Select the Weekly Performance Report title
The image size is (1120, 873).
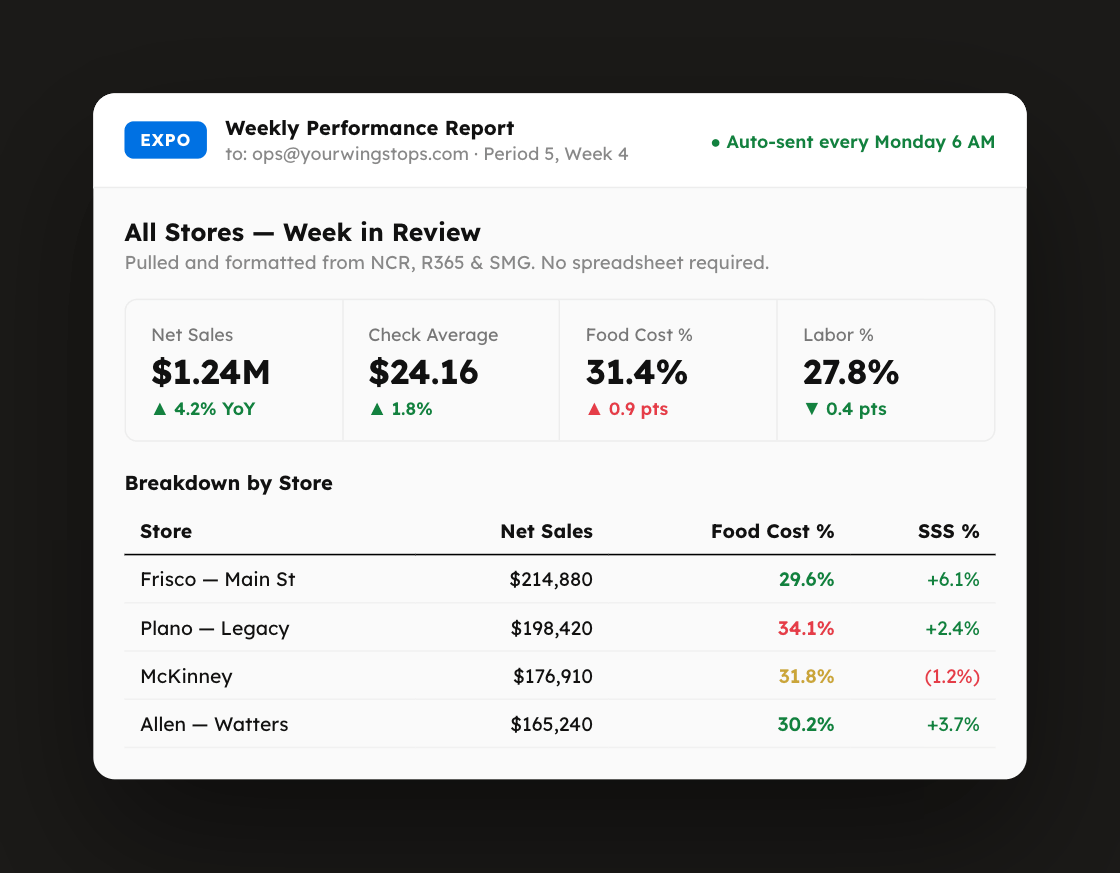click(369, 128)
